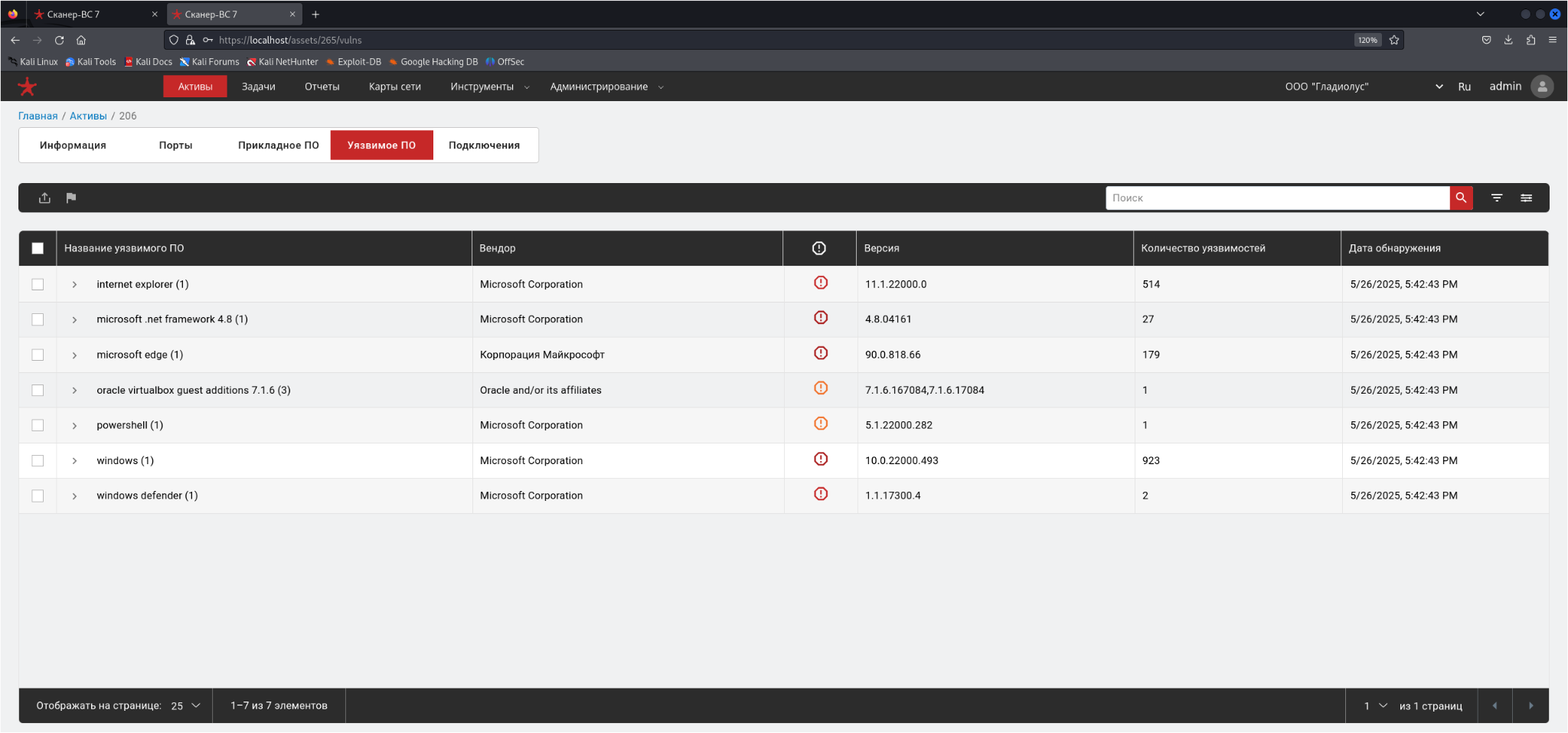Open organization selector ООО "Гладиолус"

click(1364, 87)
